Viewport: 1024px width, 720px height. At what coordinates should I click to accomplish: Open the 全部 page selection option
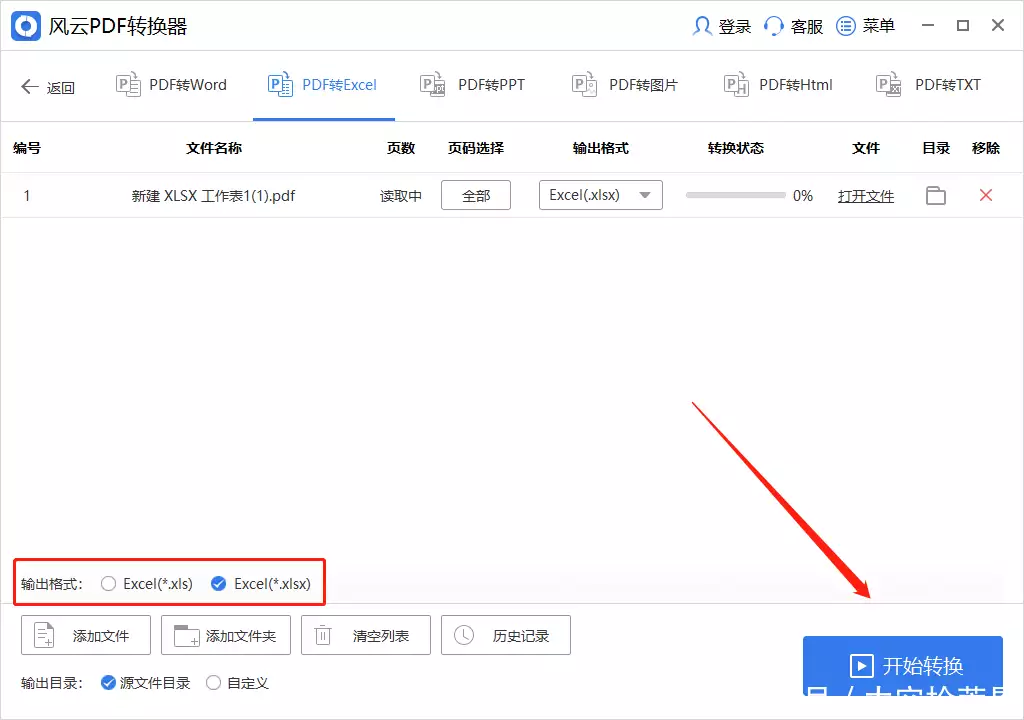click(x=476, y=195)
